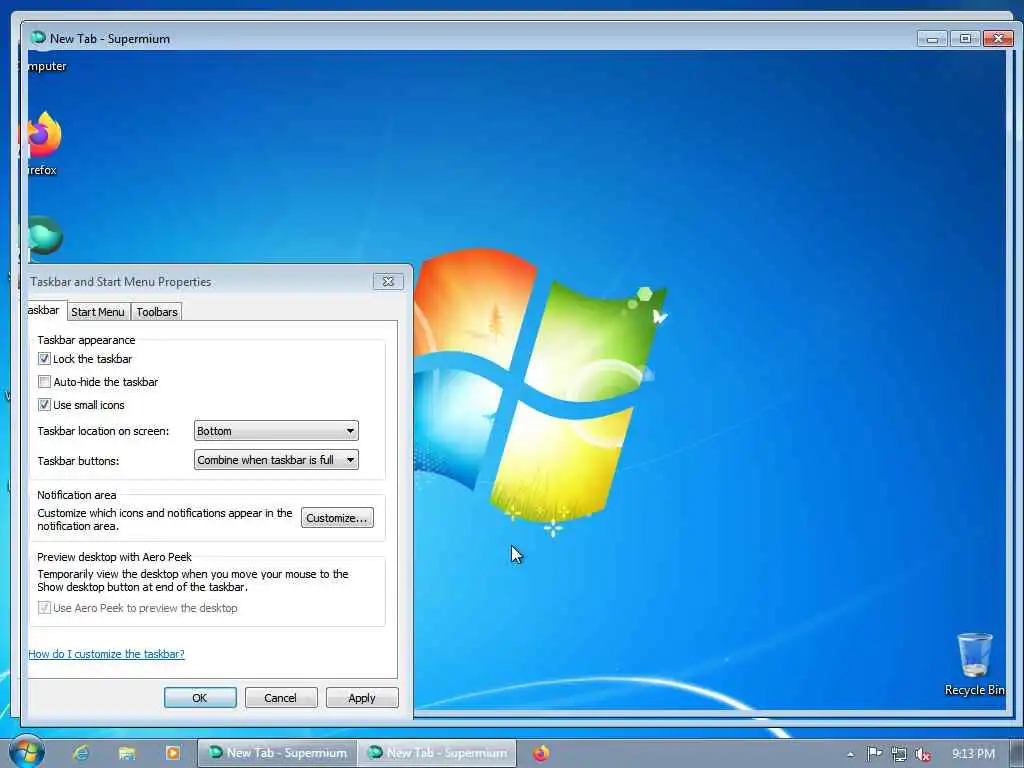Open the Start menu orb
The image size is (1024, 768).
[27, 752]
